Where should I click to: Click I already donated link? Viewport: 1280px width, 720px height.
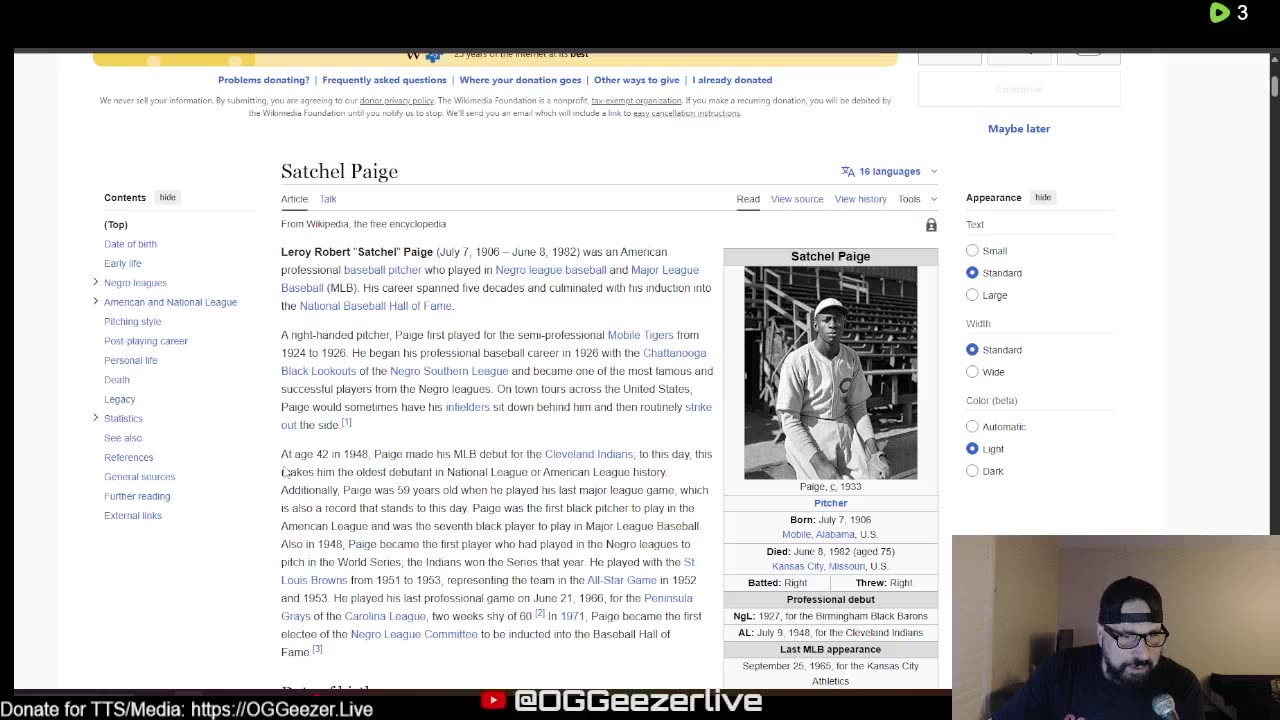(x=732, y=80)
